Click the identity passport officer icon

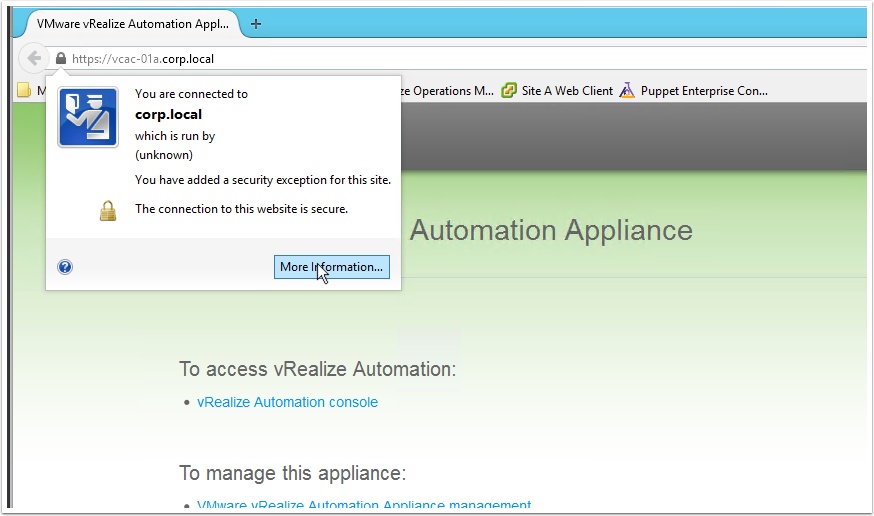coord(88,117)
